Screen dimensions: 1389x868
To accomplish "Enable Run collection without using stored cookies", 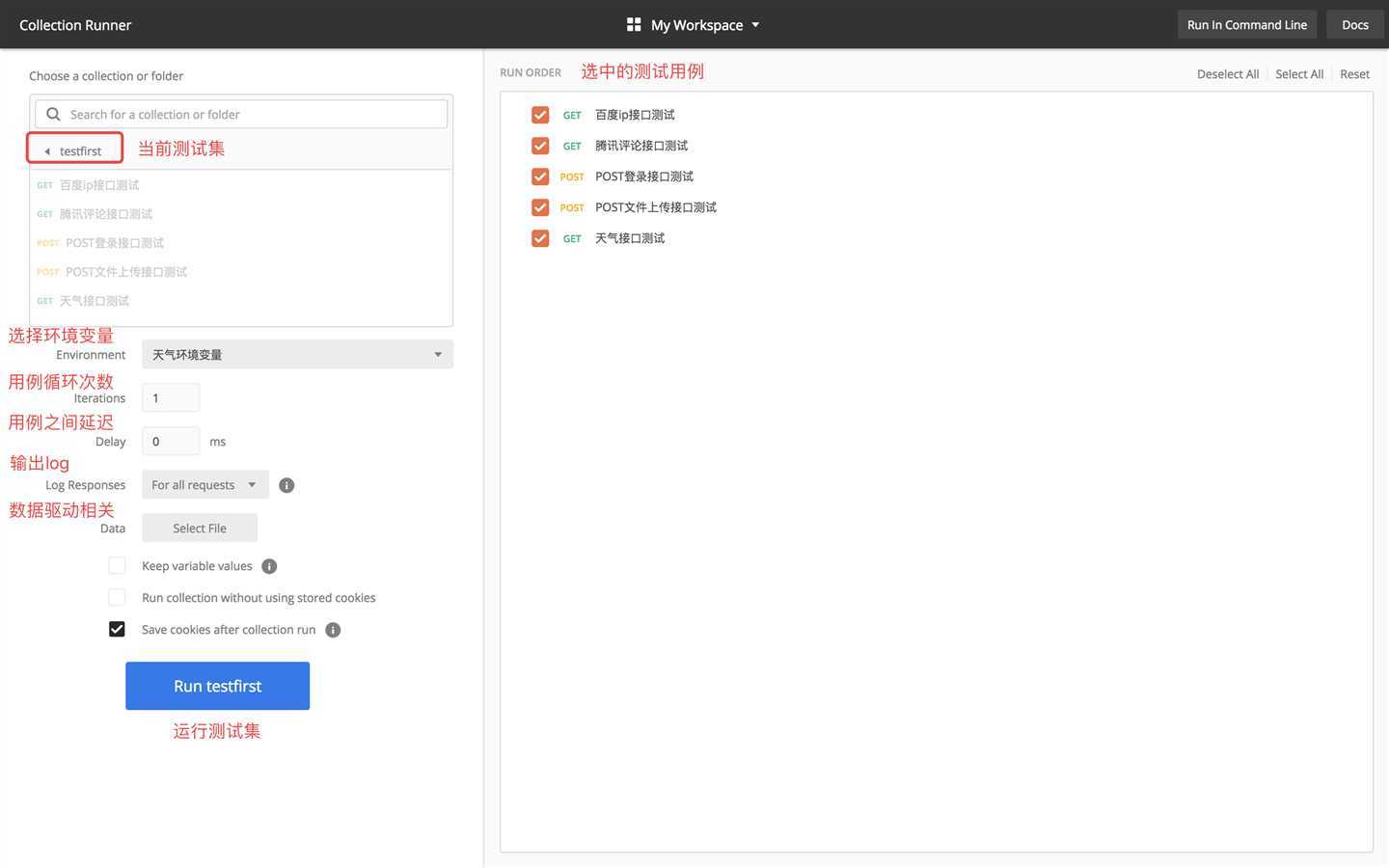I will (x=117, y=597).
